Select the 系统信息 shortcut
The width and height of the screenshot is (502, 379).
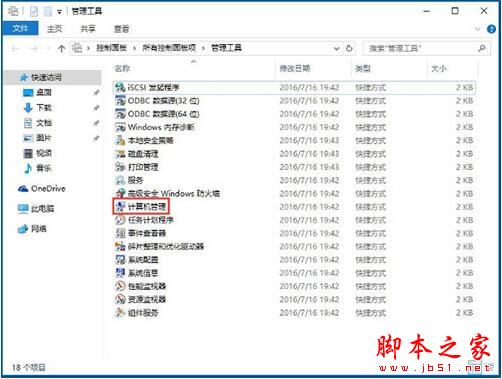[294, 273]
